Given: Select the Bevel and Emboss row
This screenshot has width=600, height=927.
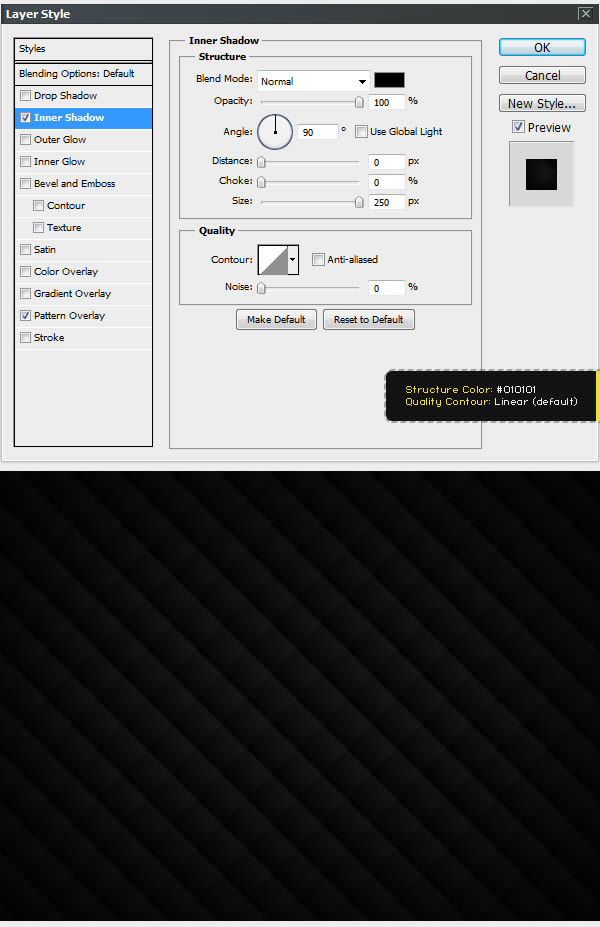Looking at the screenshot, I should (x=83, y=184).
